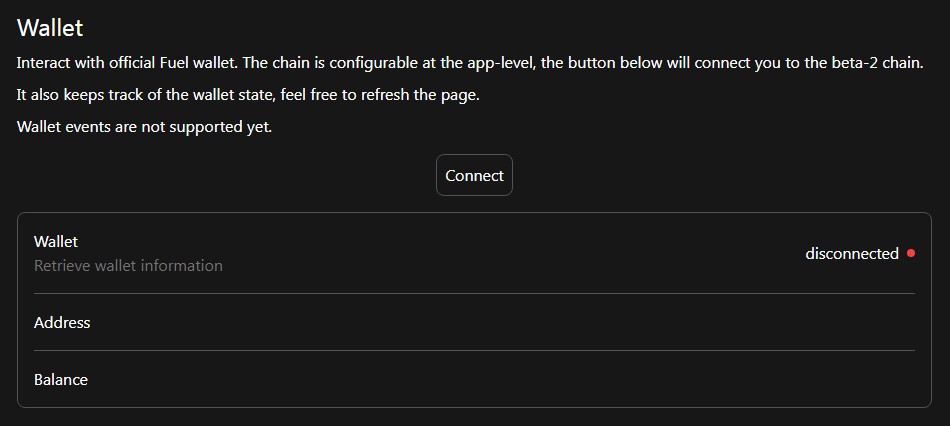950x426 pixels.
Task: Select the Wallet title inside the card
Action: (56, 242)
